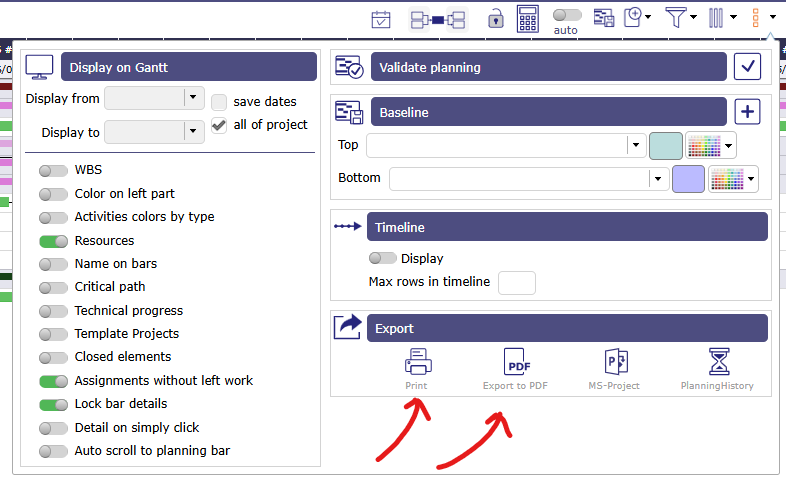Click the Max rows in timeline field
Viewport: 786px width, 498px height.
[x=516, y=282]
